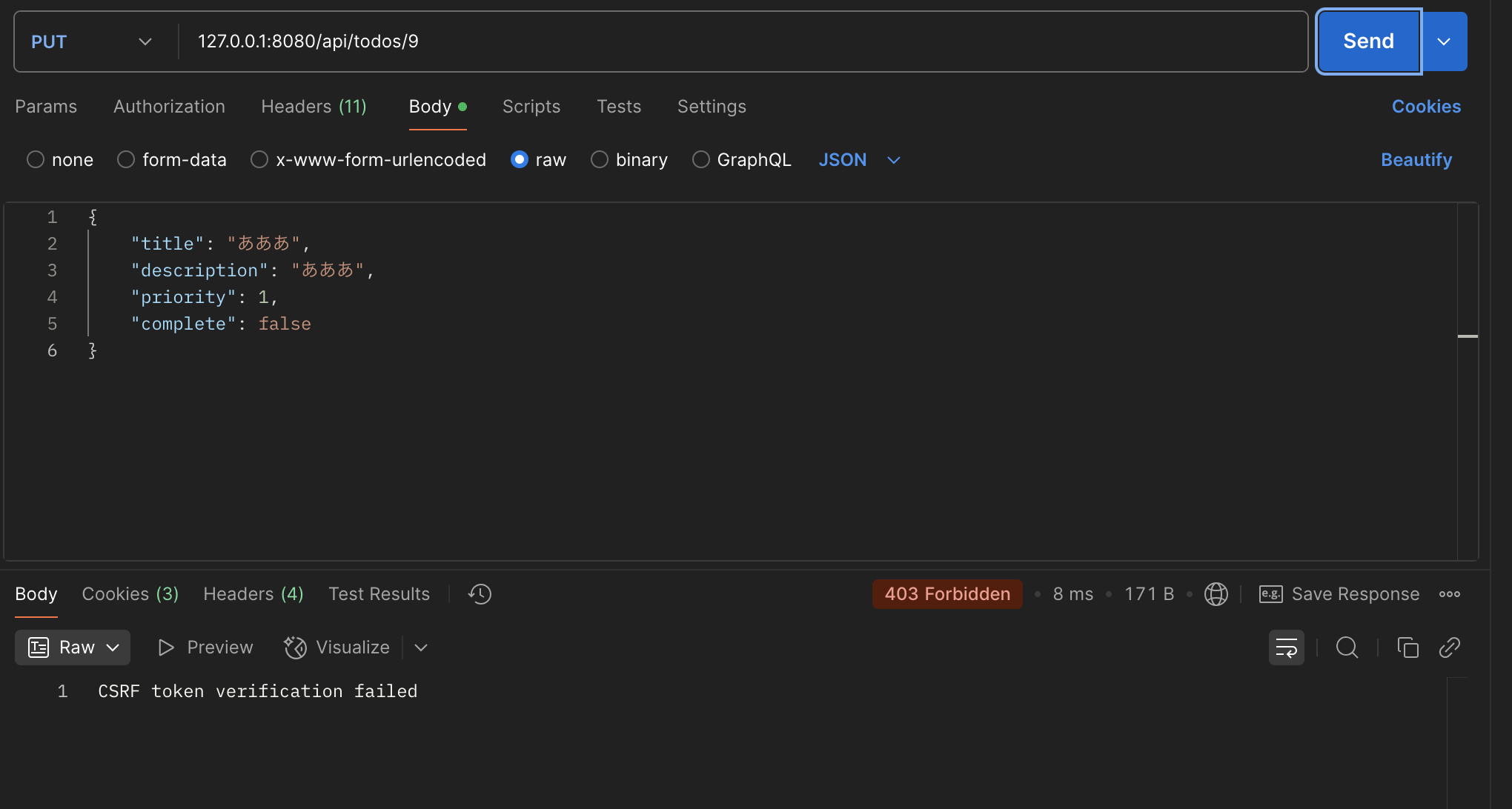The width and height of the screenshot is (1512, 809).
Task: Click into the request URL field
Action: coord(741,41)
